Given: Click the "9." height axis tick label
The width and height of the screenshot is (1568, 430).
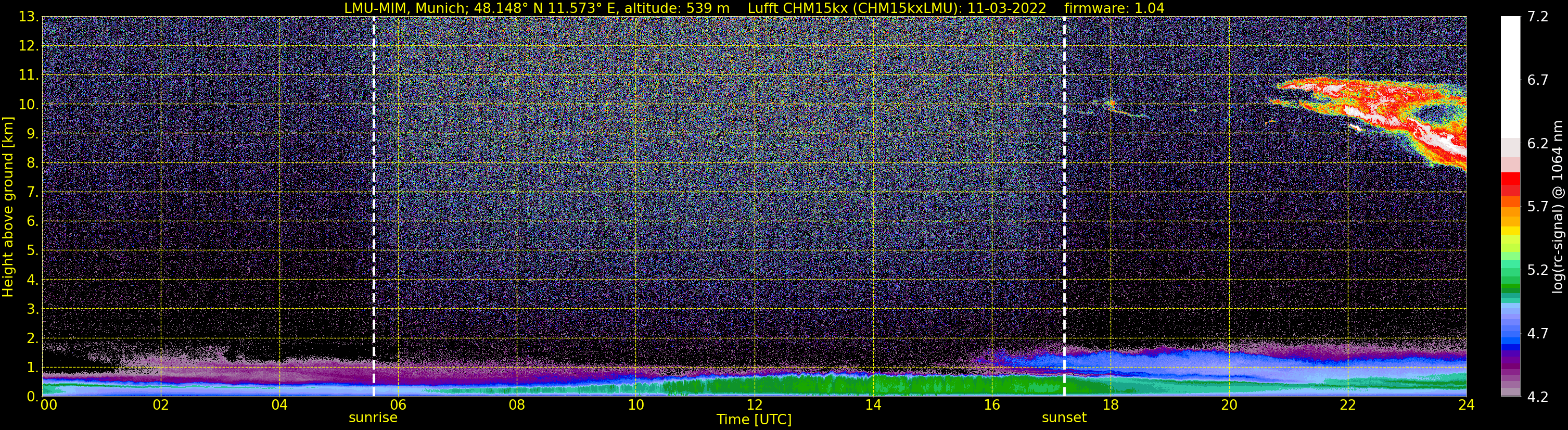Looking at the screenshot, I should [32, 134].
